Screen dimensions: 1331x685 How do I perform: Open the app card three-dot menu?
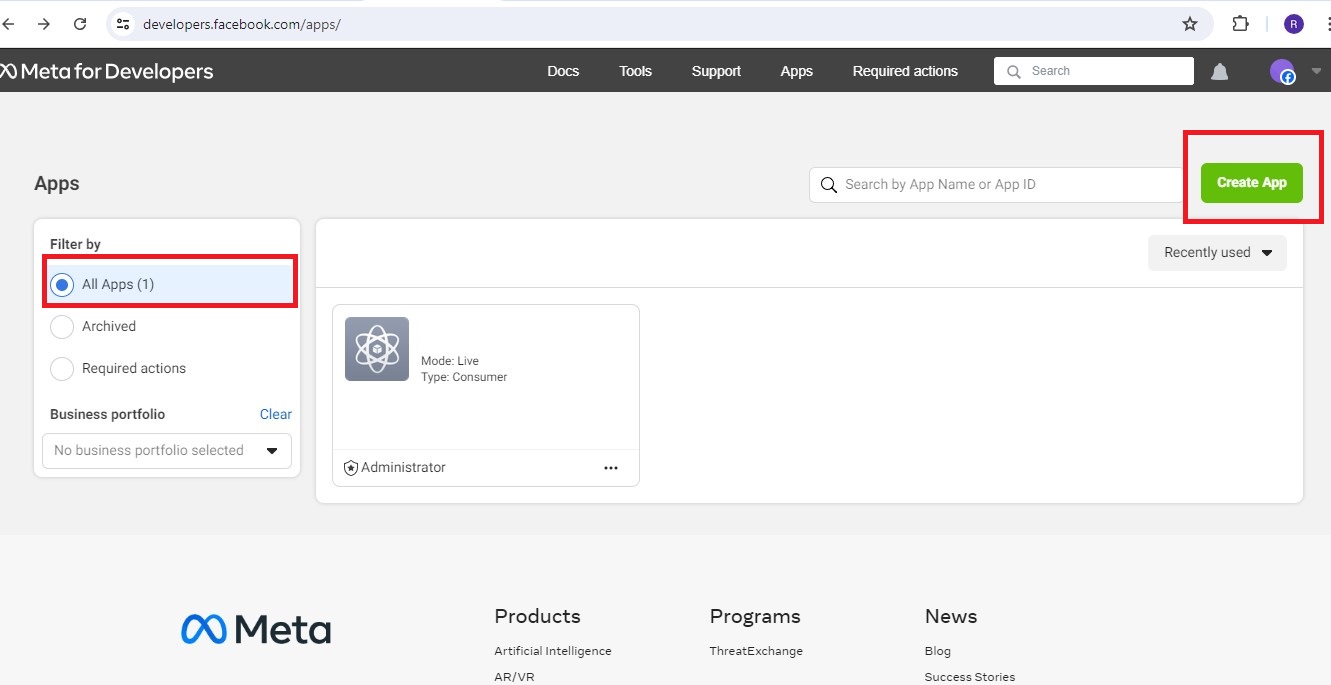pyautogui.click(x=611, y=468)
